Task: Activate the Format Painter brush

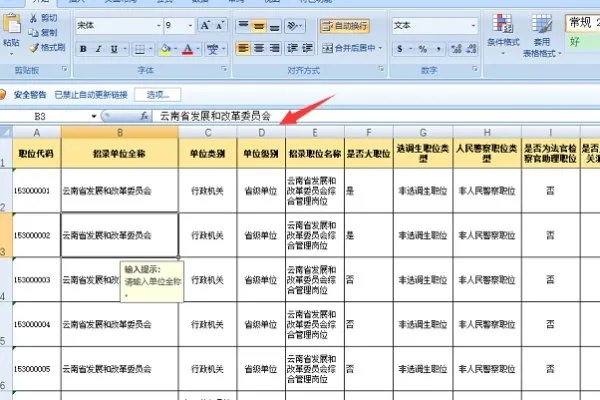Action: point(47,47)
